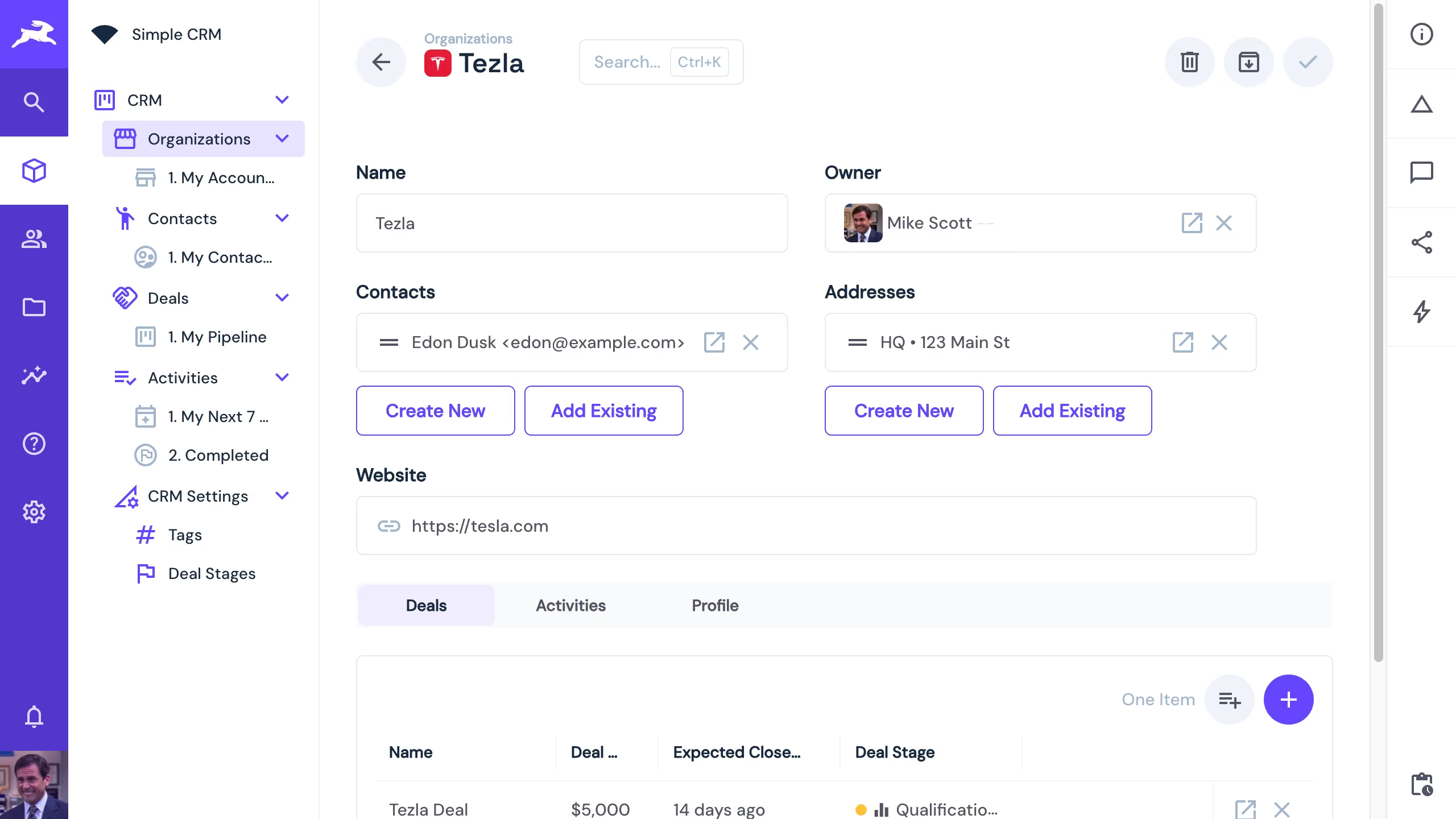
Task: Click Add Existing under Addresses
Action: click(1072, 411)
